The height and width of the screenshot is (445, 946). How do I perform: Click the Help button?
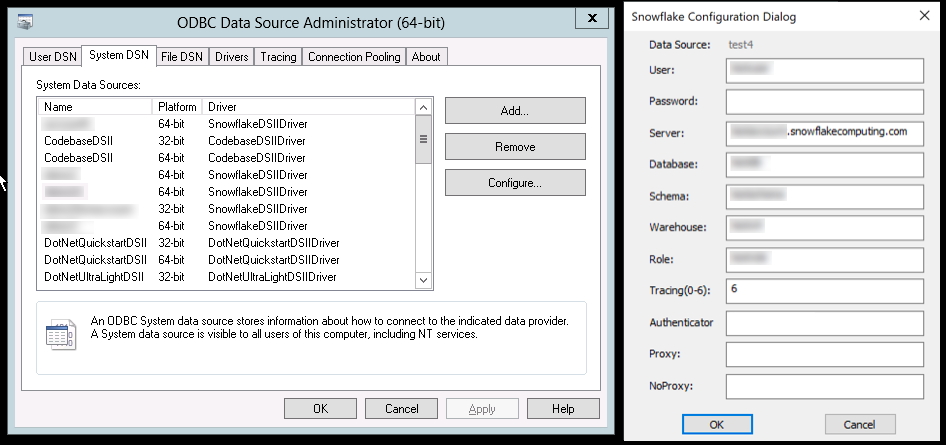[563, 409]
